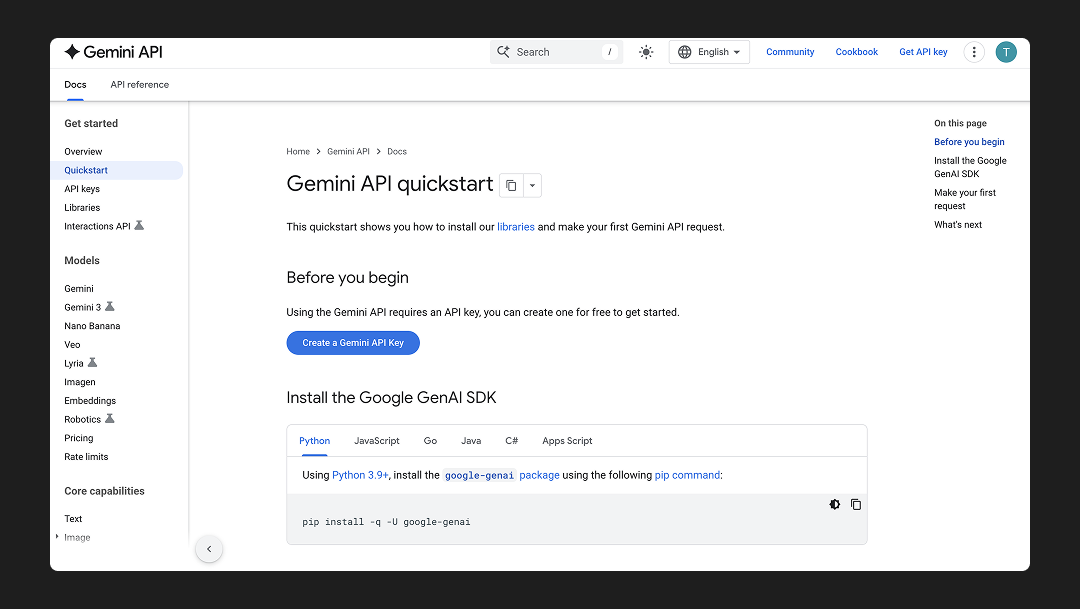Open Embeddings in the sidebar
Viewport: 1080px width, 609px height.
pyautogui.click(x=90, y=400)
